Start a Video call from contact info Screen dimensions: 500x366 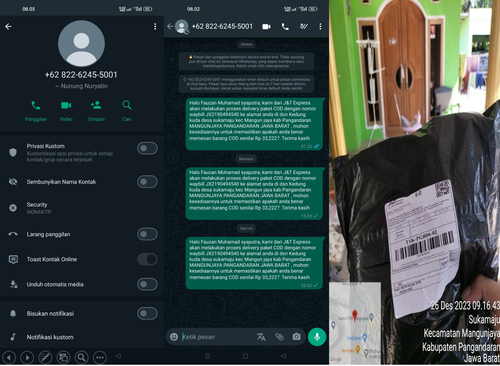tap(66, 111)
